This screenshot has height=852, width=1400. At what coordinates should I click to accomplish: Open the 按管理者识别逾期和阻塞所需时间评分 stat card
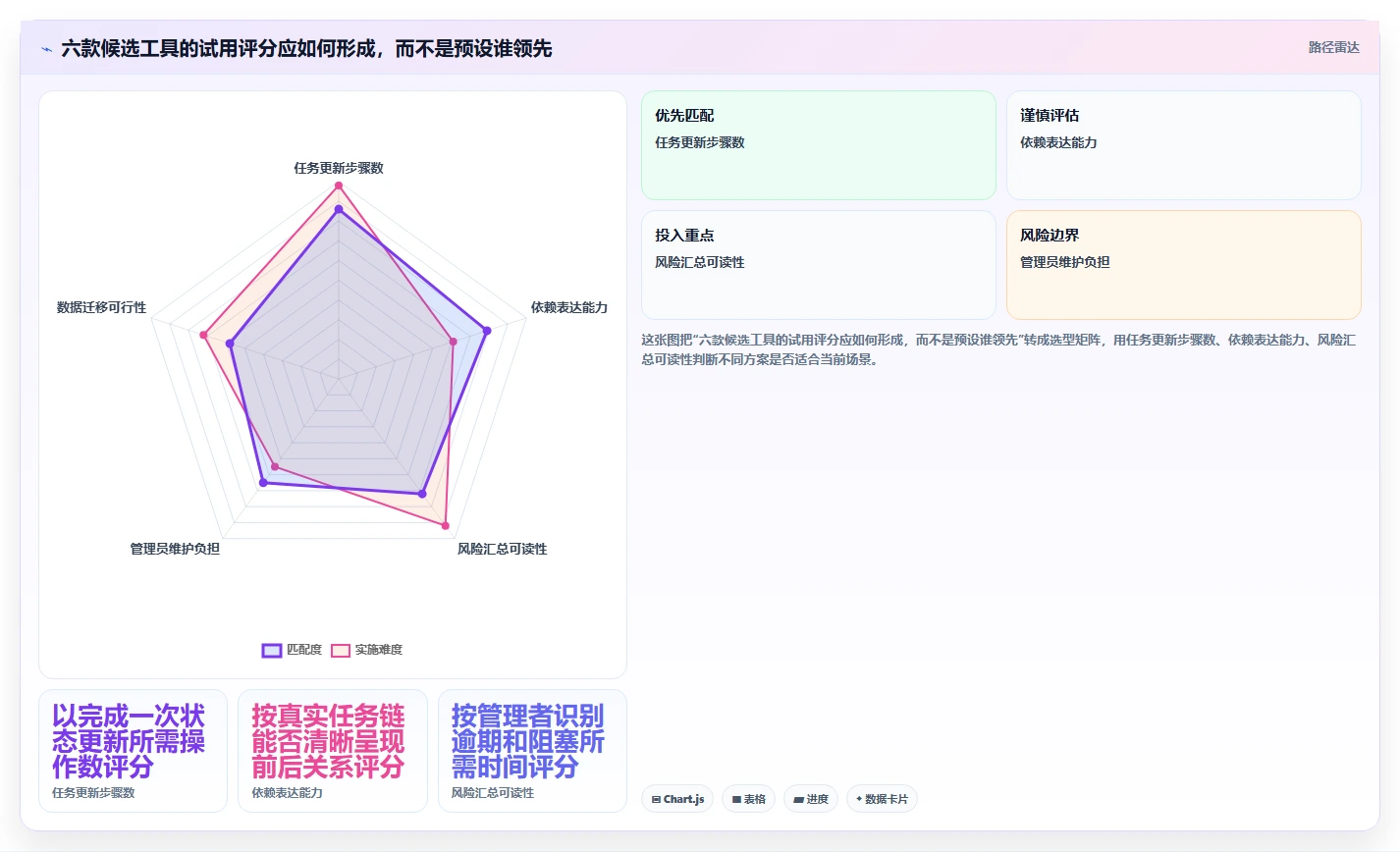click(x=532, y=751)
